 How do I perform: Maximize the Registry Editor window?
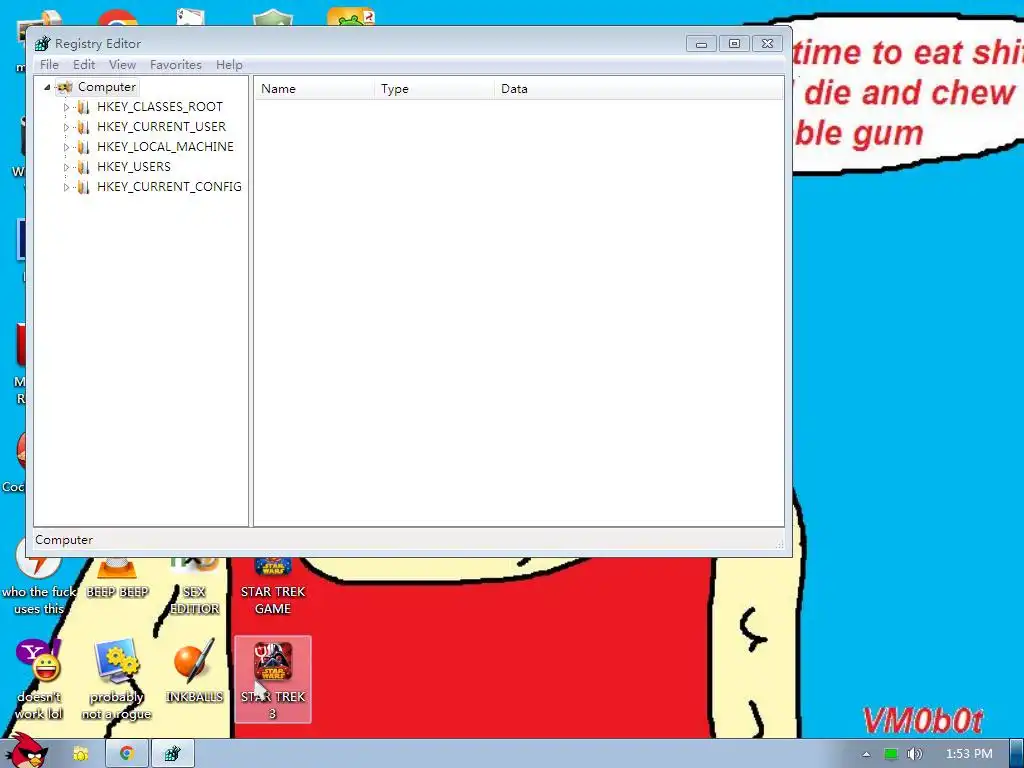pyautogui.click(x=734, y=44)
